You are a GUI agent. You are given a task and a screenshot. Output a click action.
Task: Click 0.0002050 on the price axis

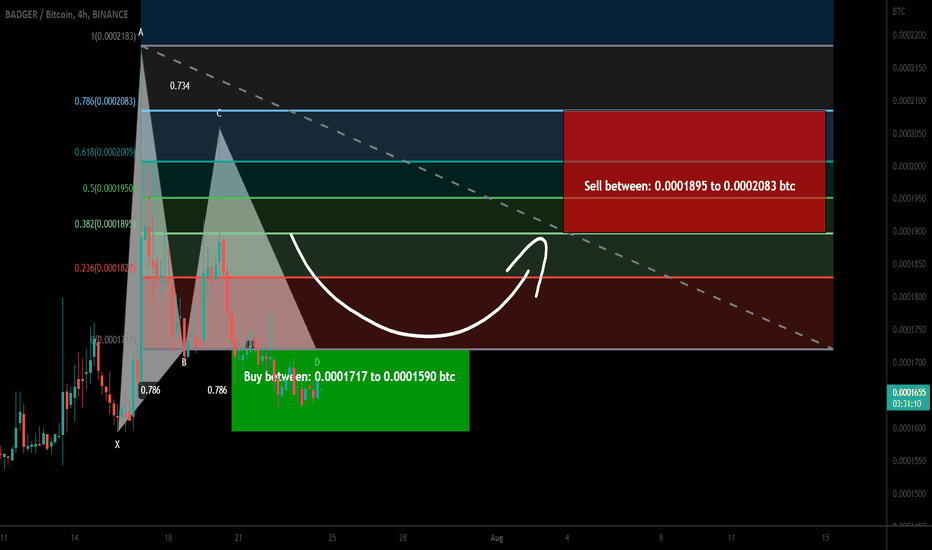point(909,134)
